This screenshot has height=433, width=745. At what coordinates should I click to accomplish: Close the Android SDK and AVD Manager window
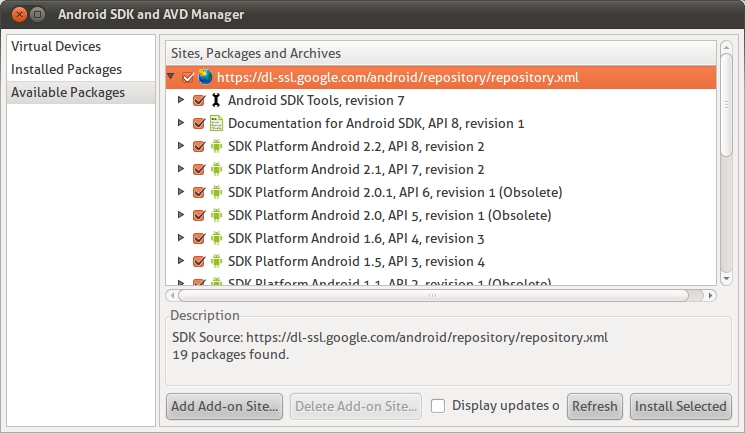(19, 14)
